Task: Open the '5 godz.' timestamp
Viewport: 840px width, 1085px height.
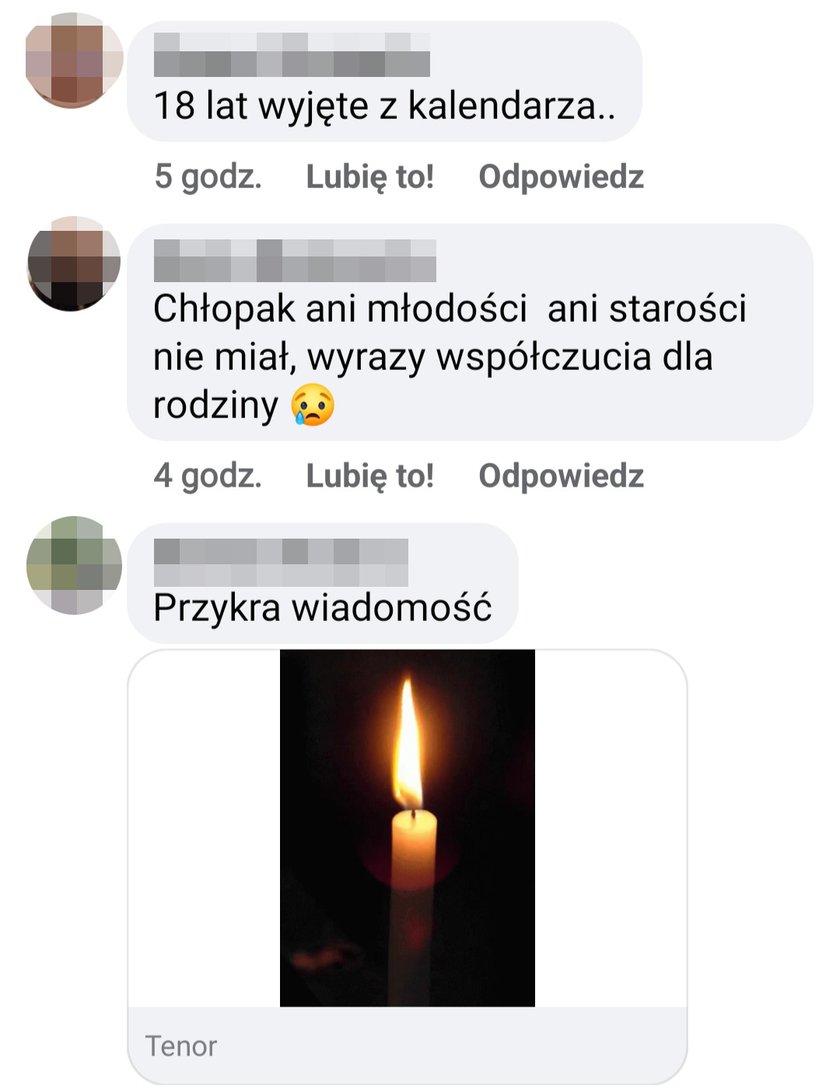Action: tap(208, 176)
